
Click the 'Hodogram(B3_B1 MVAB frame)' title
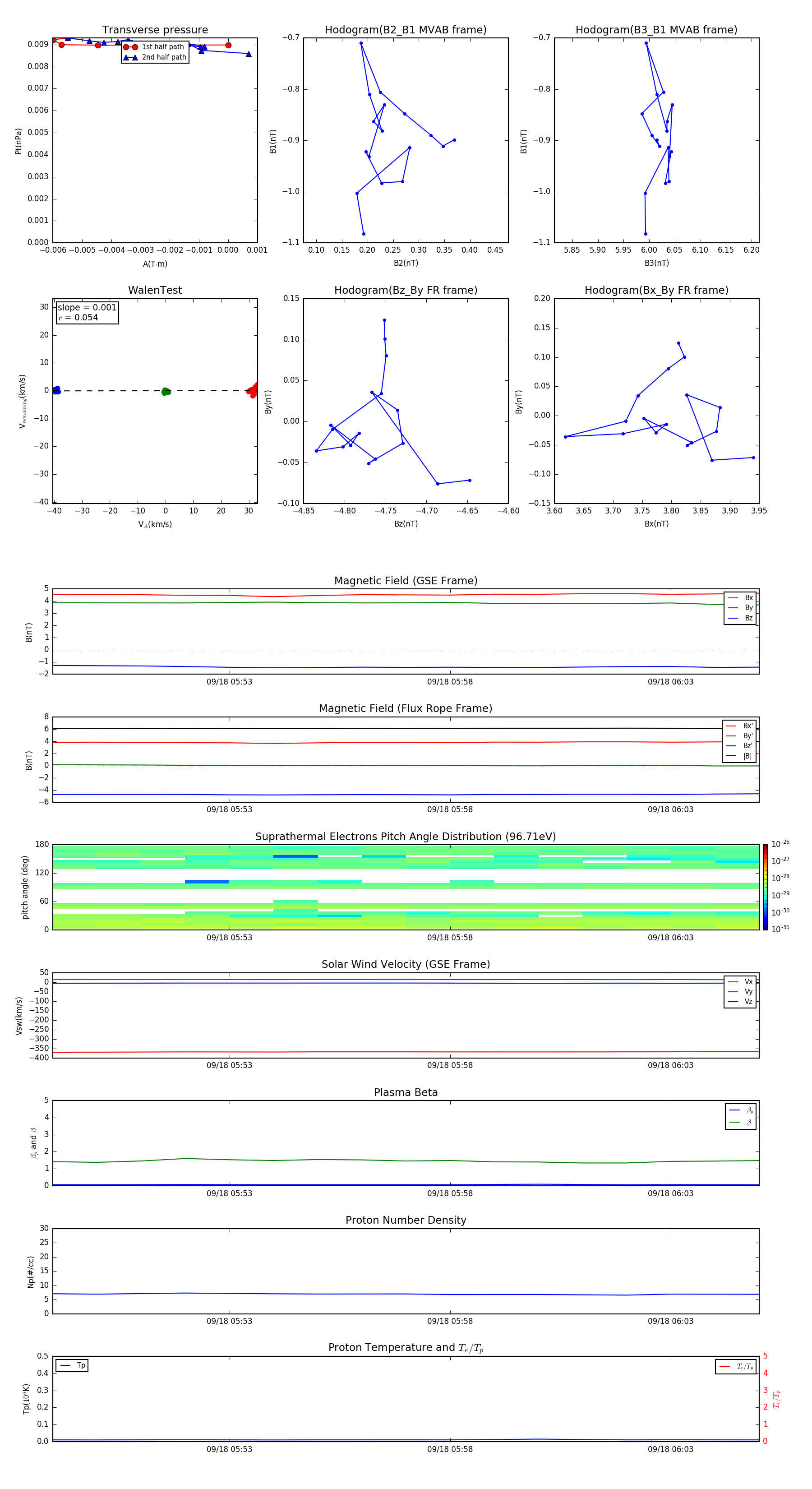point(656,30)
